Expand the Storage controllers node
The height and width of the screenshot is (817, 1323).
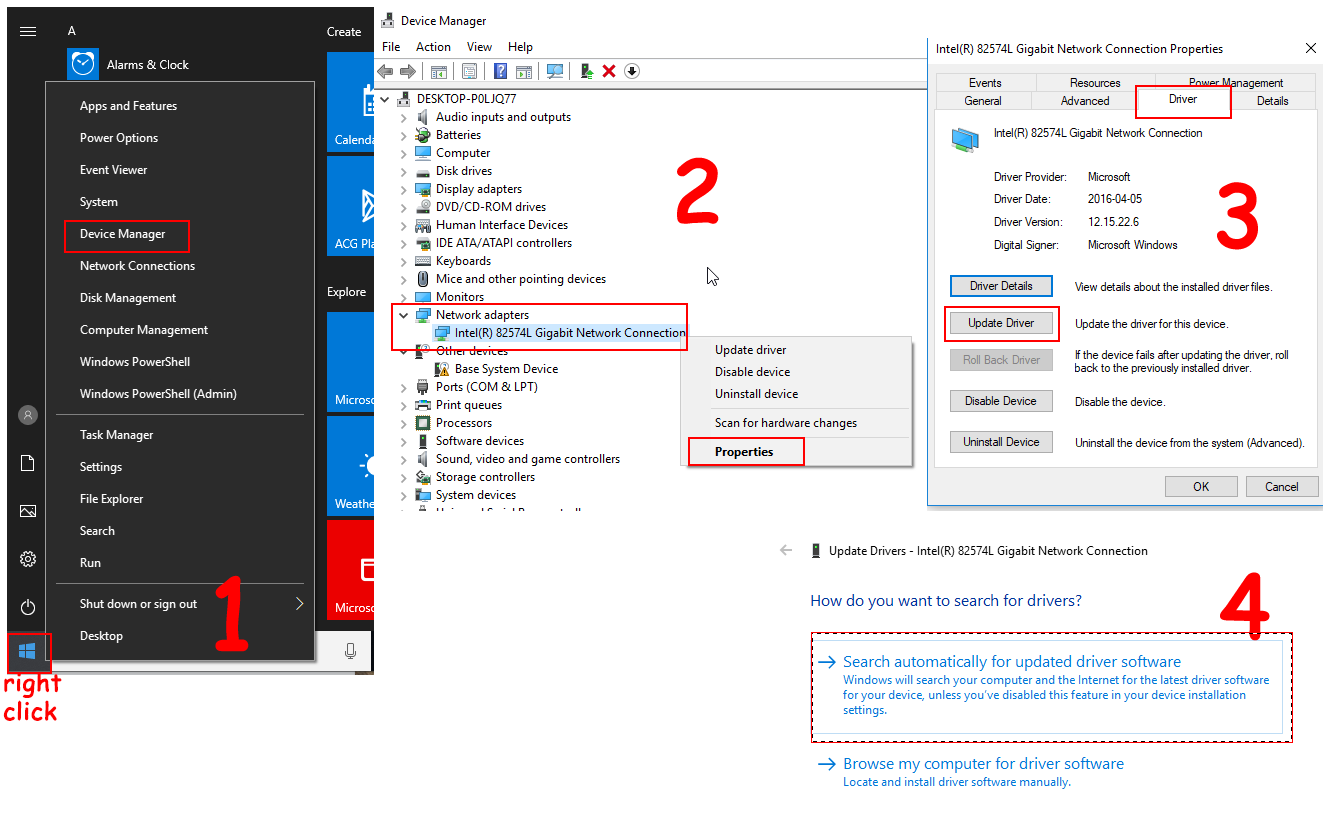pyautogui.click(x=404, y=477)
